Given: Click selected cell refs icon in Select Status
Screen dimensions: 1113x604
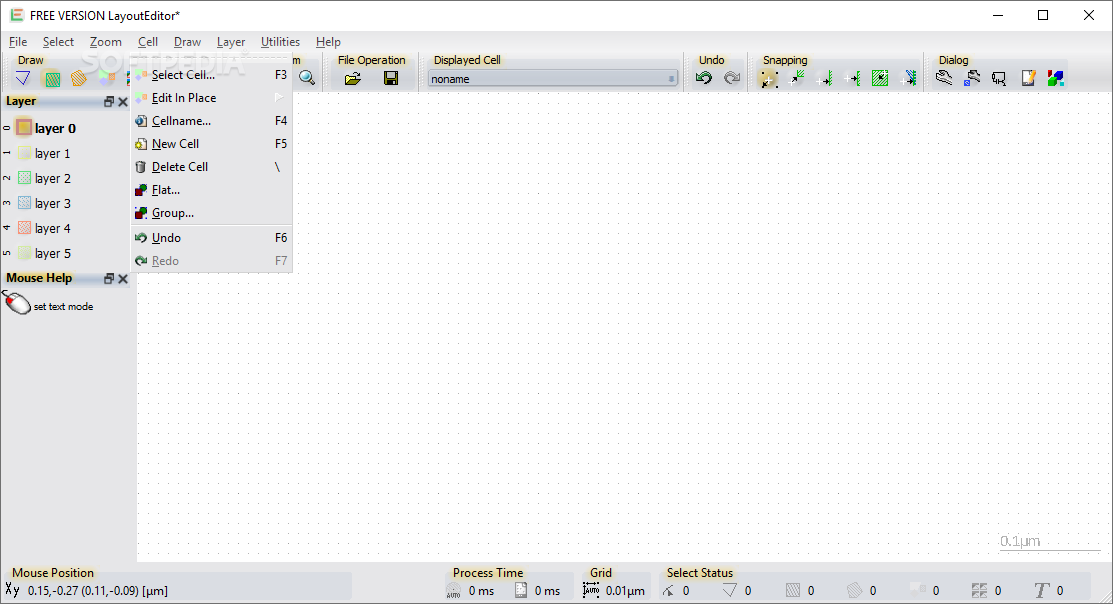Looking at the screenshot, I should [918, 590].
